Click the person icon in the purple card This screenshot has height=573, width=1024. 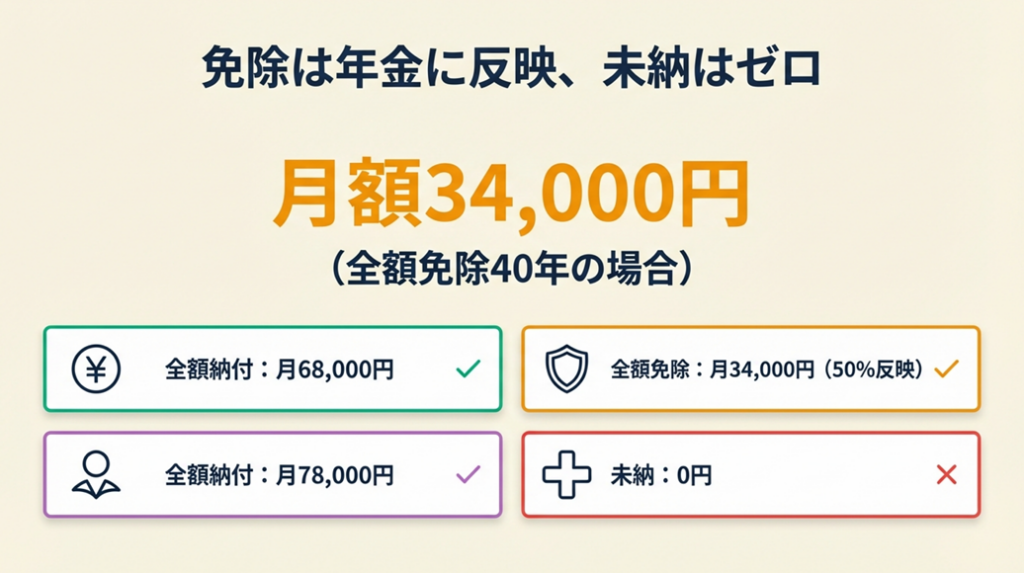[96, 474]
